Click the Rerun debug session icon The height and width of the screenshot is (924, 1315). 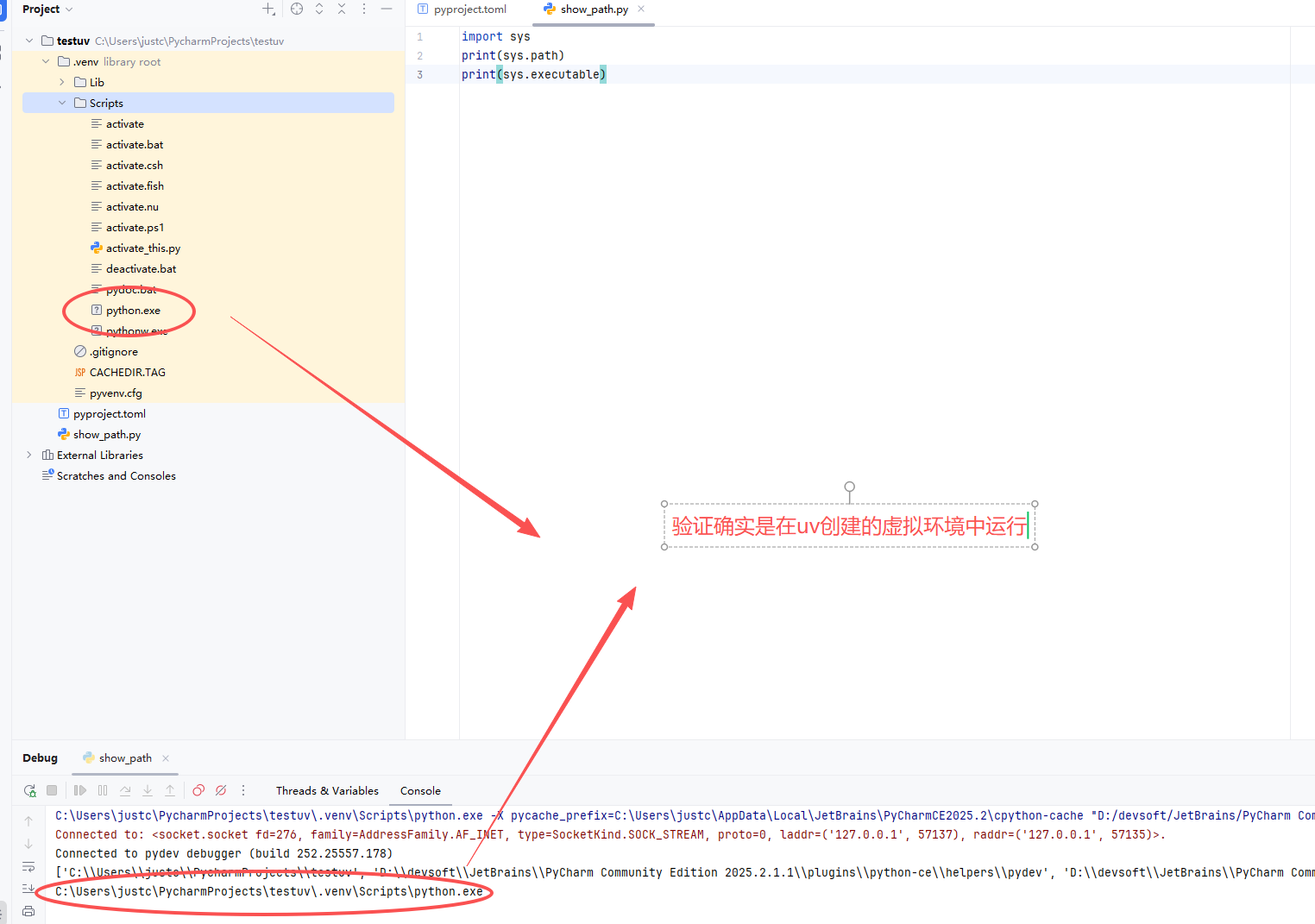click(x=30, y=790)
